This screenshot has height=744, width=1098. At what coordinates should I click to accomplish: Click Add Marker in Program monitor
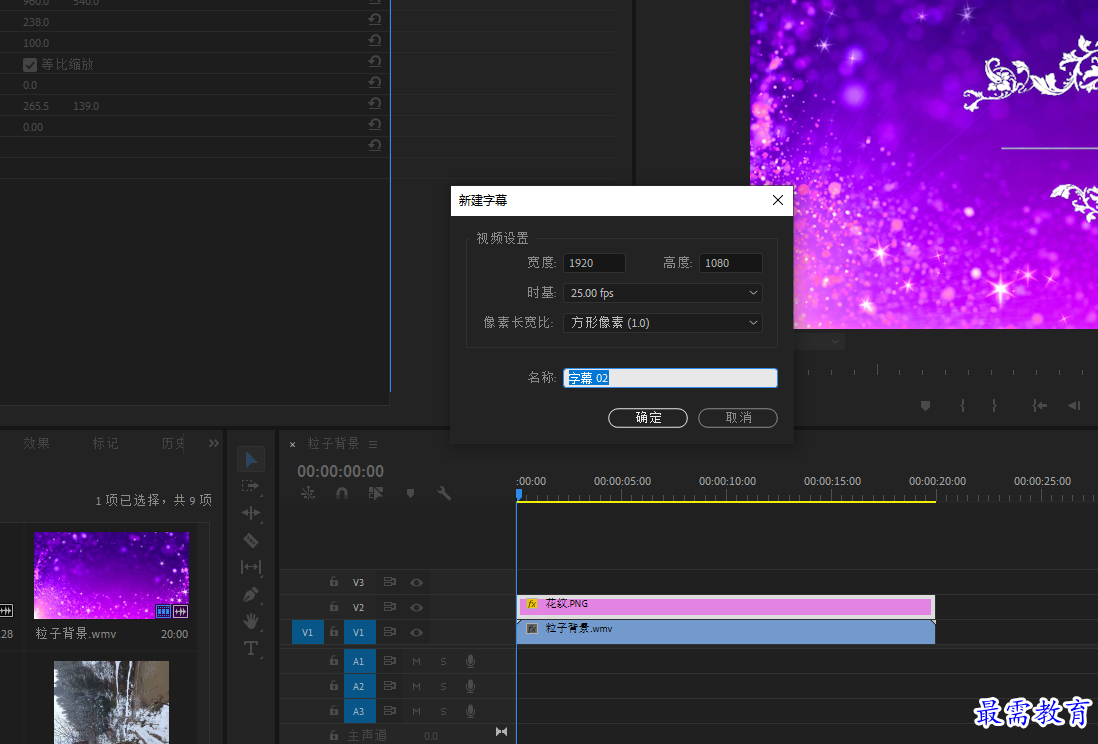(925, 406)
